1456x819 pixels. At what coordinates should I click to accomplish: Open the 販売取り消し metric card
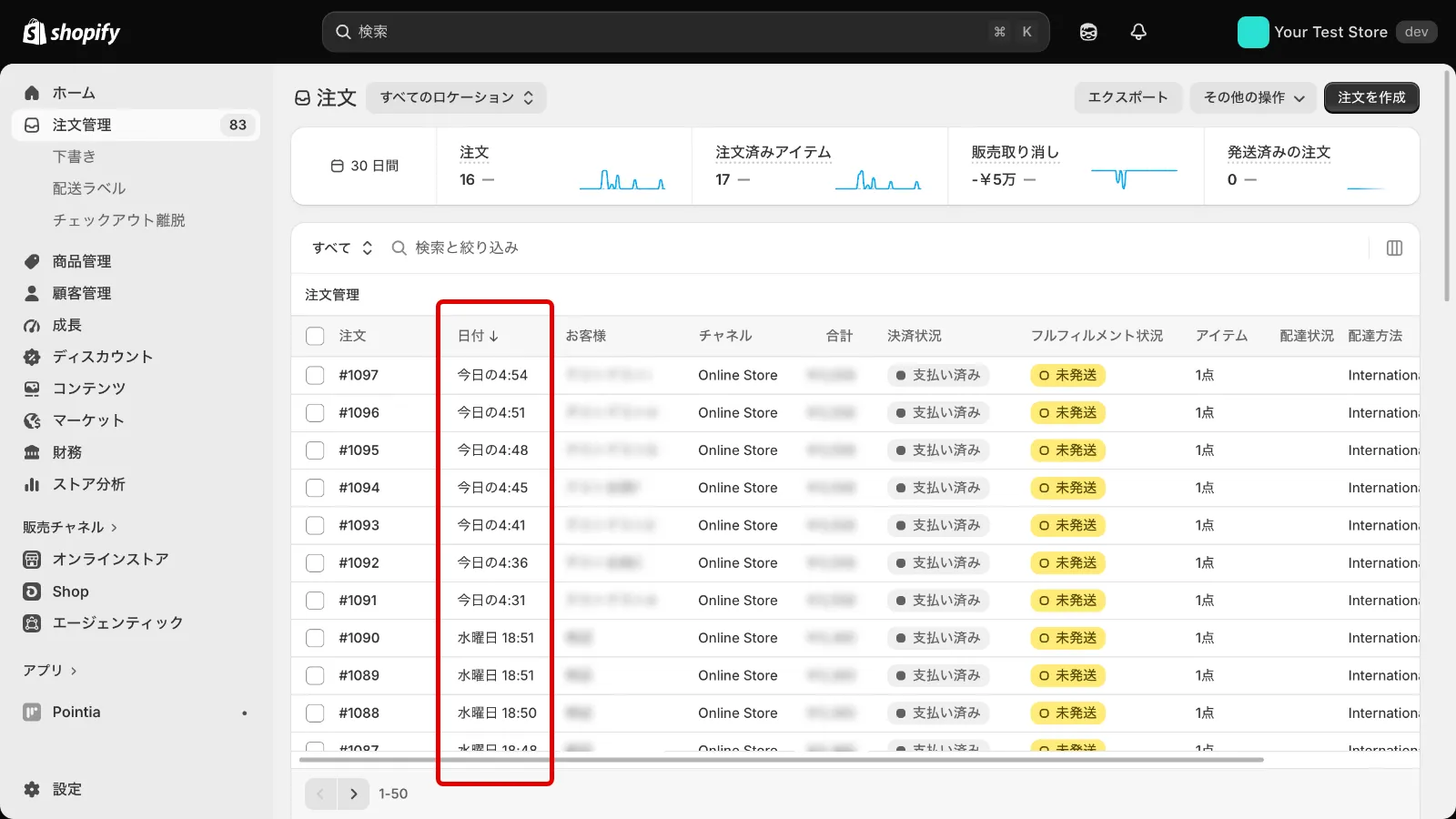(1075, 166)
